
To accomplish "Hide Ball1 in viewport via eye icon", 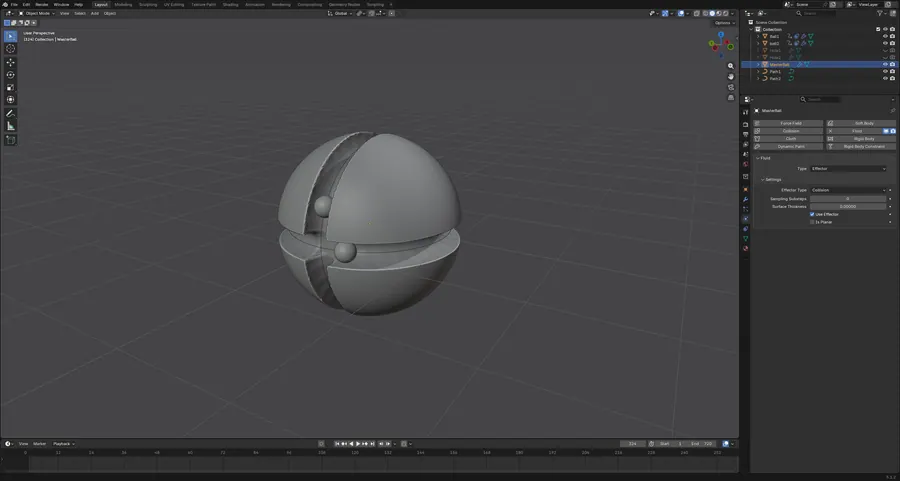I will coord(885,36).
